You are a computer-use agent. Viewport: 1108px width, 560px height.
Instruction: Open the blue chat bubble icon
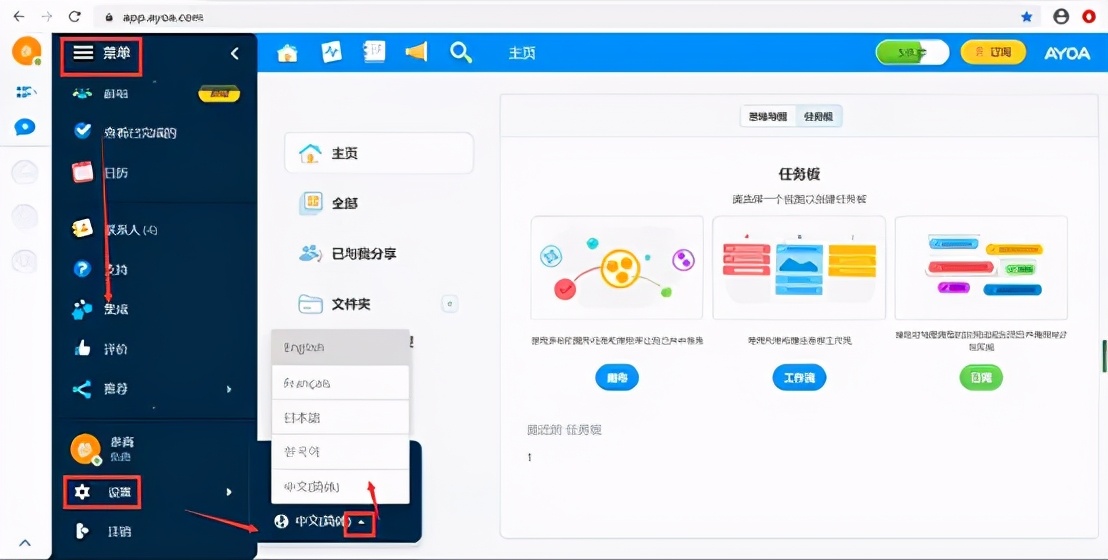pyautogui.click(x=25, y=128)
